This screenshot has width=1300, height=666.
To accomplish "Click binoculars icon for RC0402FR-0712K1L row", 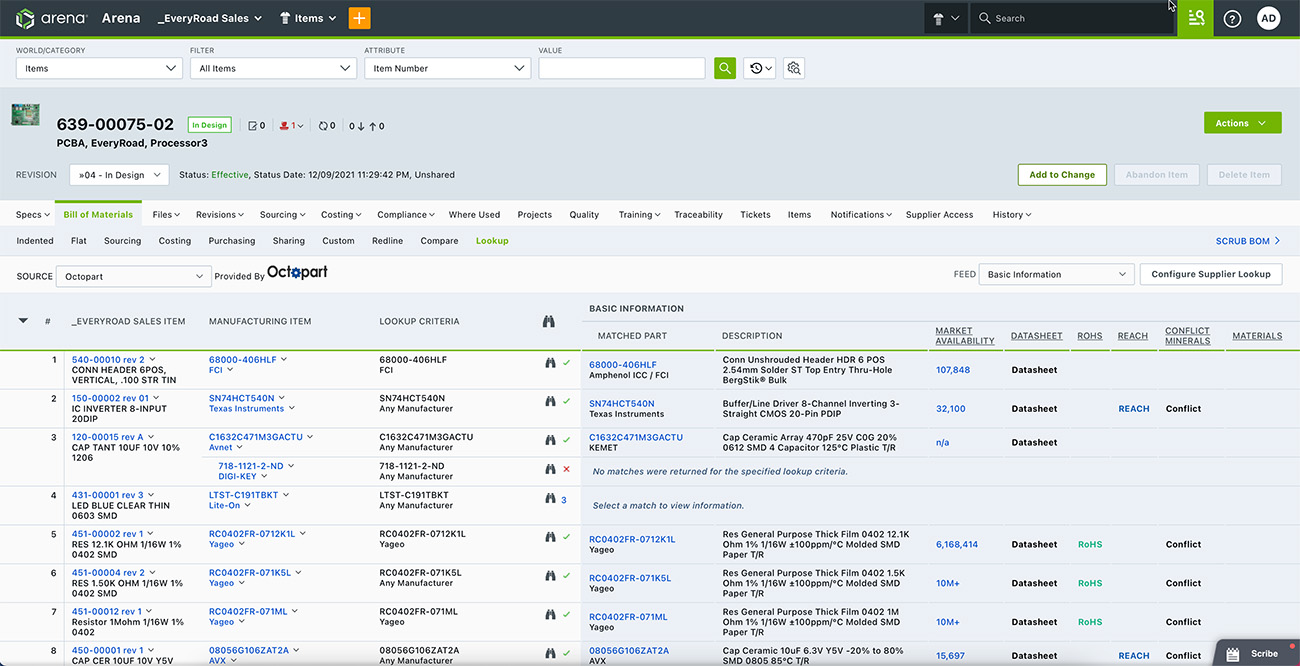I will click(550, 537).
